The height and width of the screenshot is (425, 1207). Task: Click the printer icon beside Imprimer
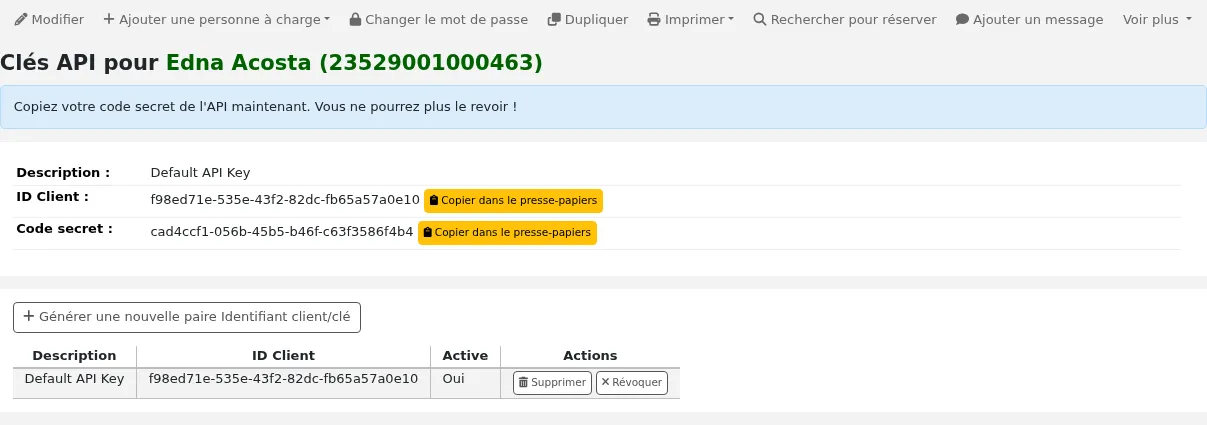654,19
